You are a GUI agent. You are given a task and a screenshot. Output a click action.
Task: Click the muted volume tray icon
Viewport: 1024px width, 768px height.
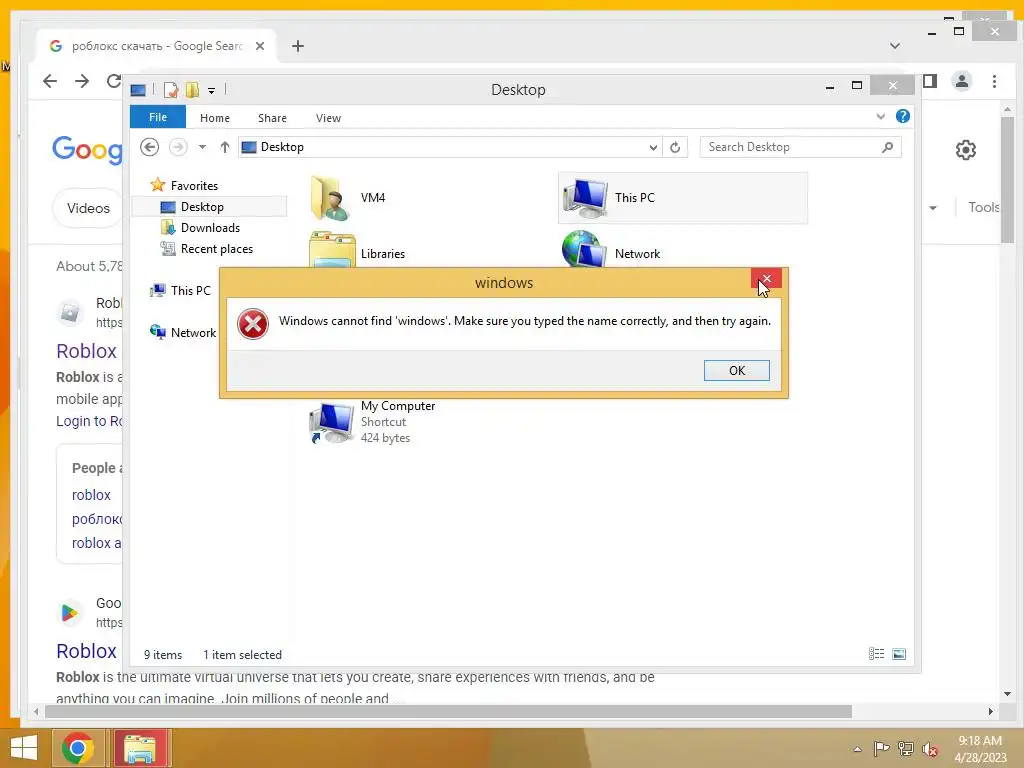point(930,749)
